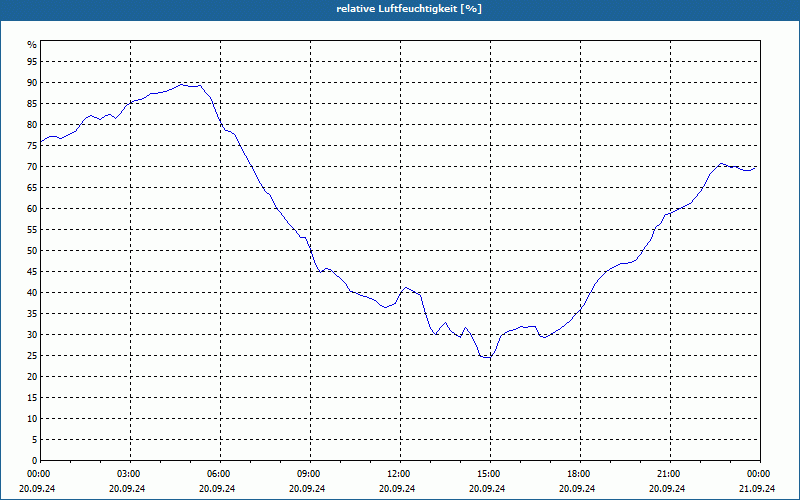Click the chart title 'relative Luftfeuchtigkeit [%]'
This screenshot has width=800, height=500.
[409, 9]
